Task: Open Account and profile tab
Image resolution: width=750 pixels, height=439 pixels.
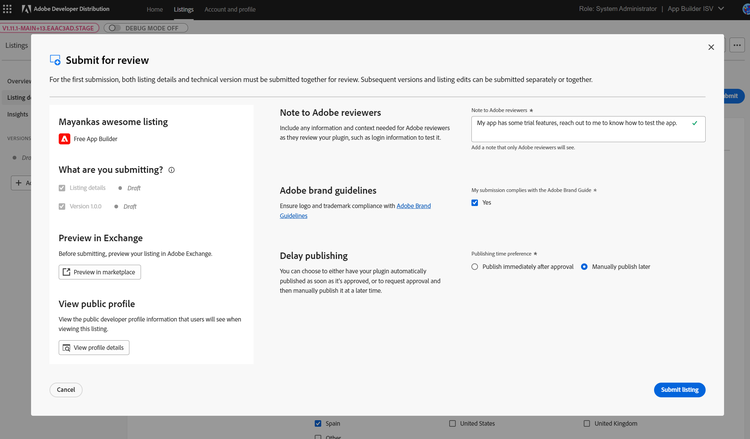Action: [x=230, y=9]
